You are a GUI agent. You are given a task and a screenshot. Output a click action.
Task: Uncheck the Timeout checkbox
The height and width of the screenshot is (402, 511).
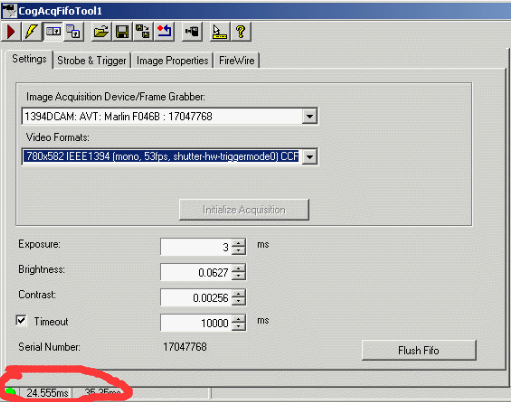21,321
